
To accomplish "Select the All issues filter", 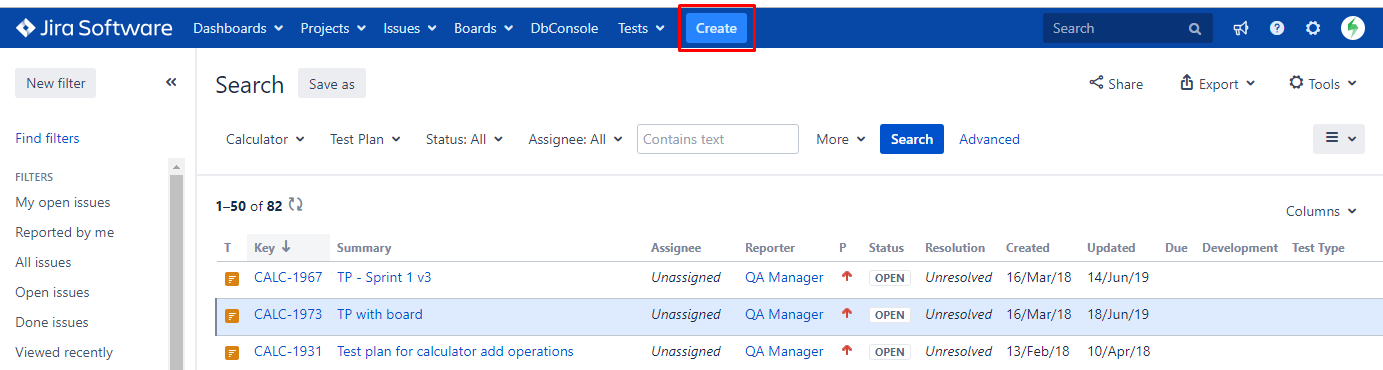I will coord(43,262).
